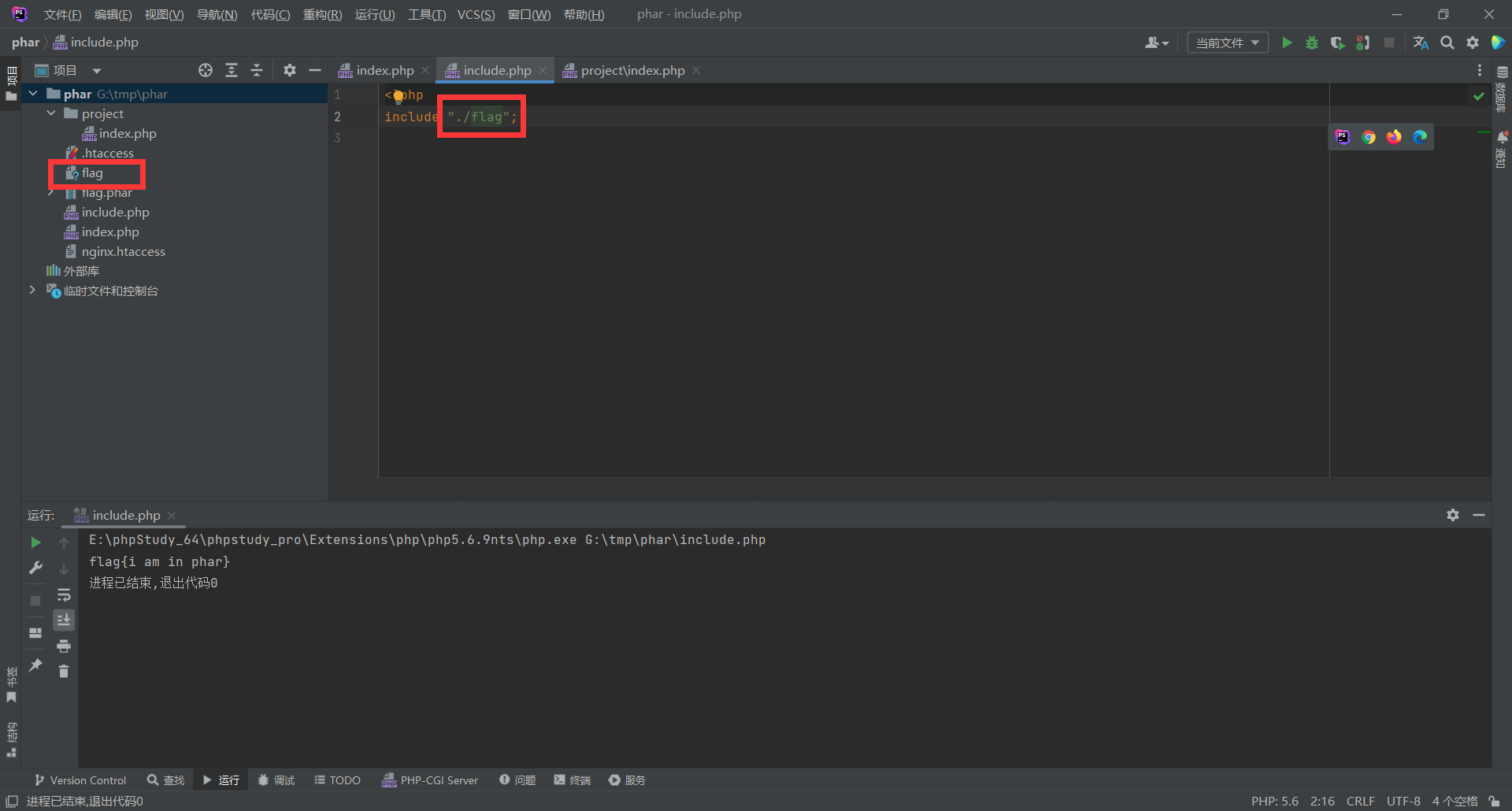Select nginx.htaccess in project tree

pyautogui.click(x=123, y=252)
